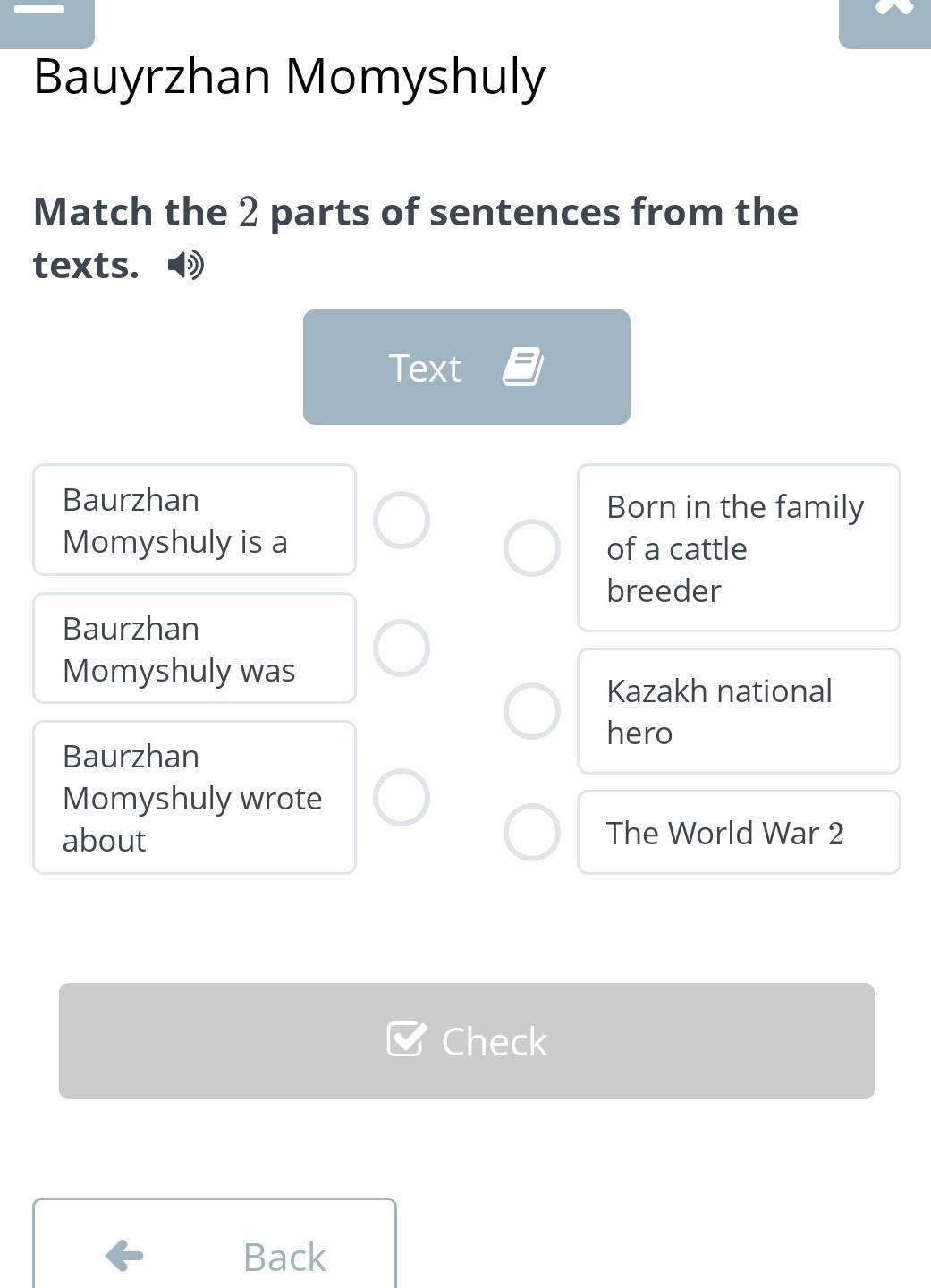931x1288 pixels.
Task: Click 'Born in the family of a cattle breeder' card
Action: [x=739, y=547]
